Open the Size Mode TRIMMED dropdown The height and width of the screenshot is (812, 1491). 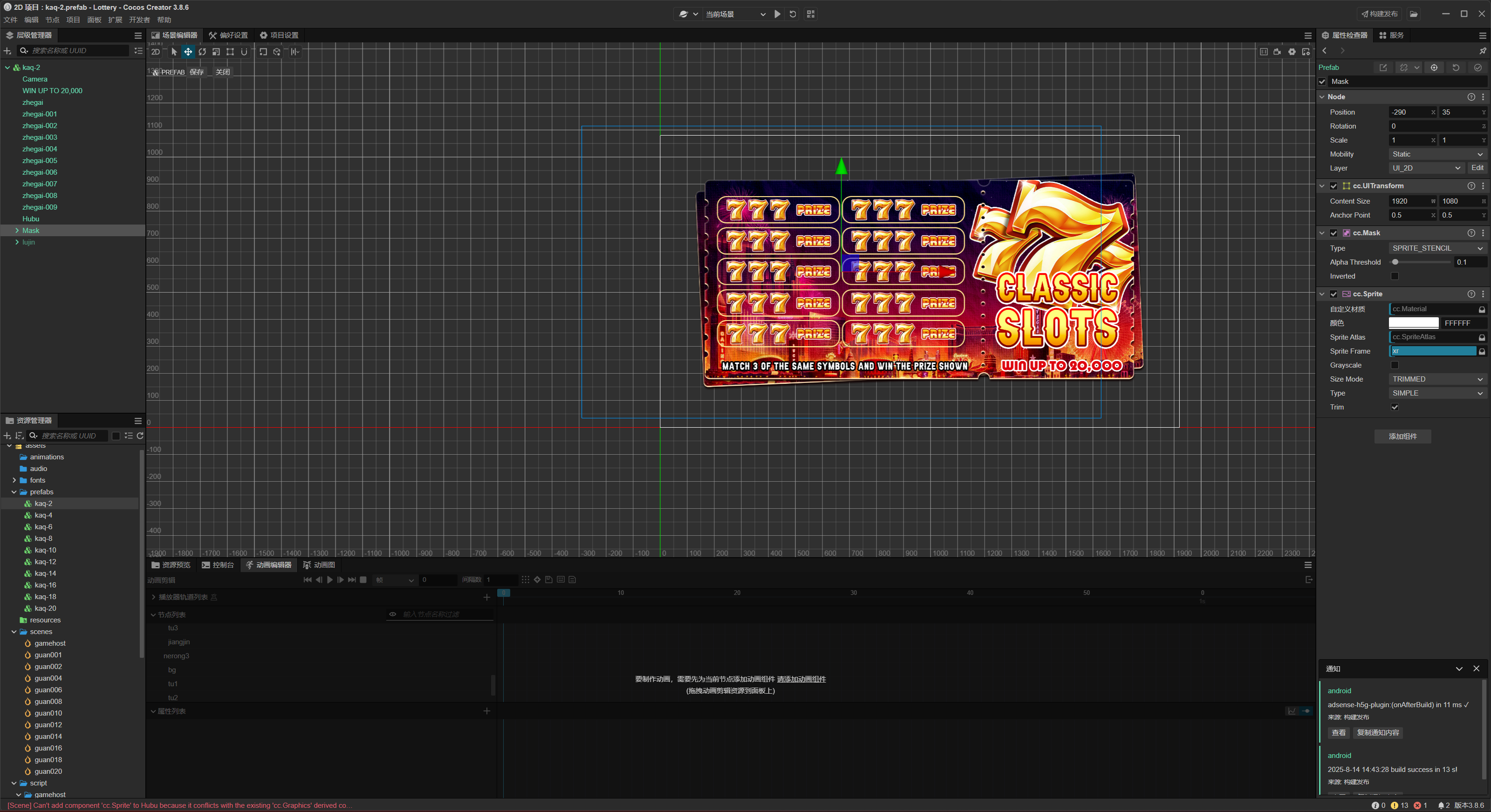1437,379
